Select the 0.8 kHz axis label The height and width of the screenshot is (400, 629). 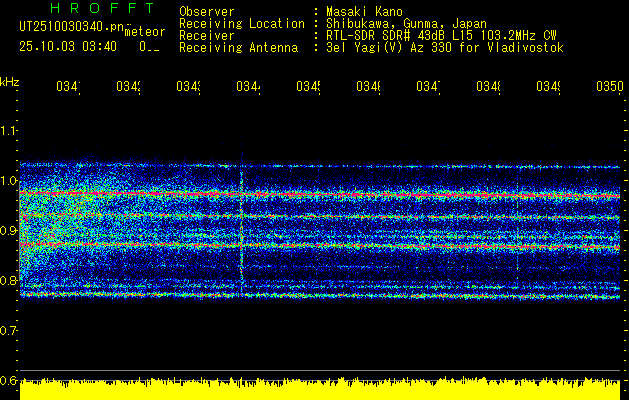point(9,281)
